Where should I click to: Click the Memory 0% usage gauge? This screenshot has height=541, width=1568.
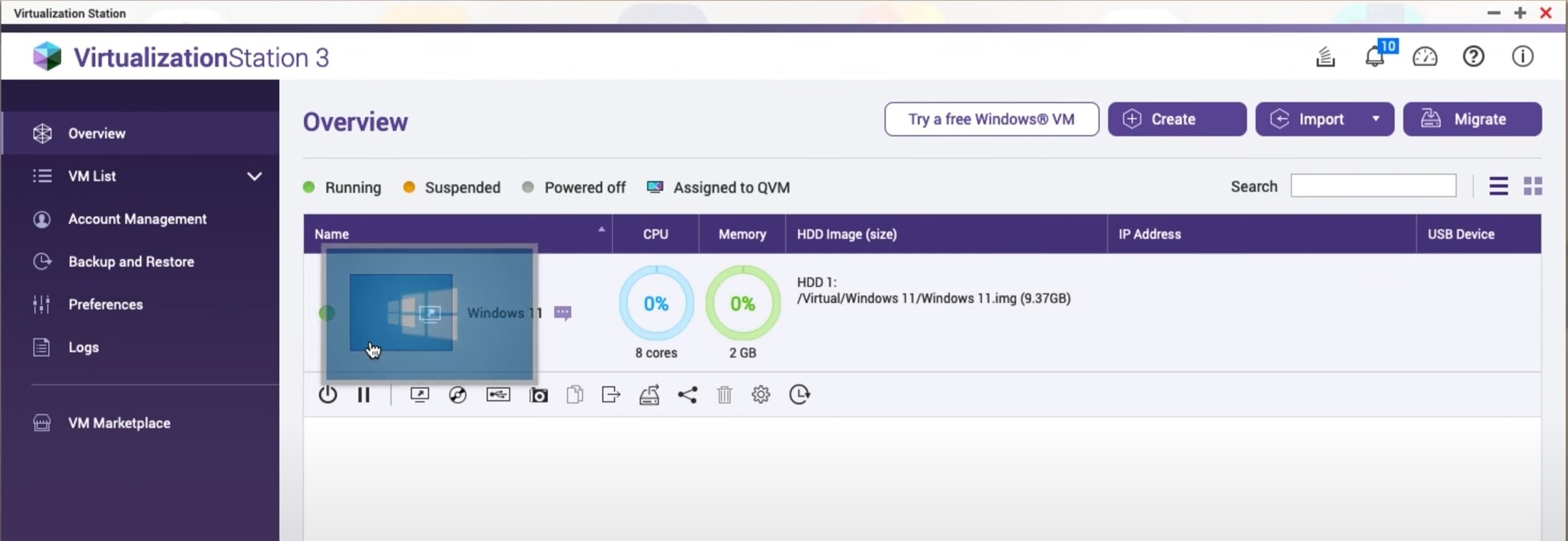tap(743, 304)
